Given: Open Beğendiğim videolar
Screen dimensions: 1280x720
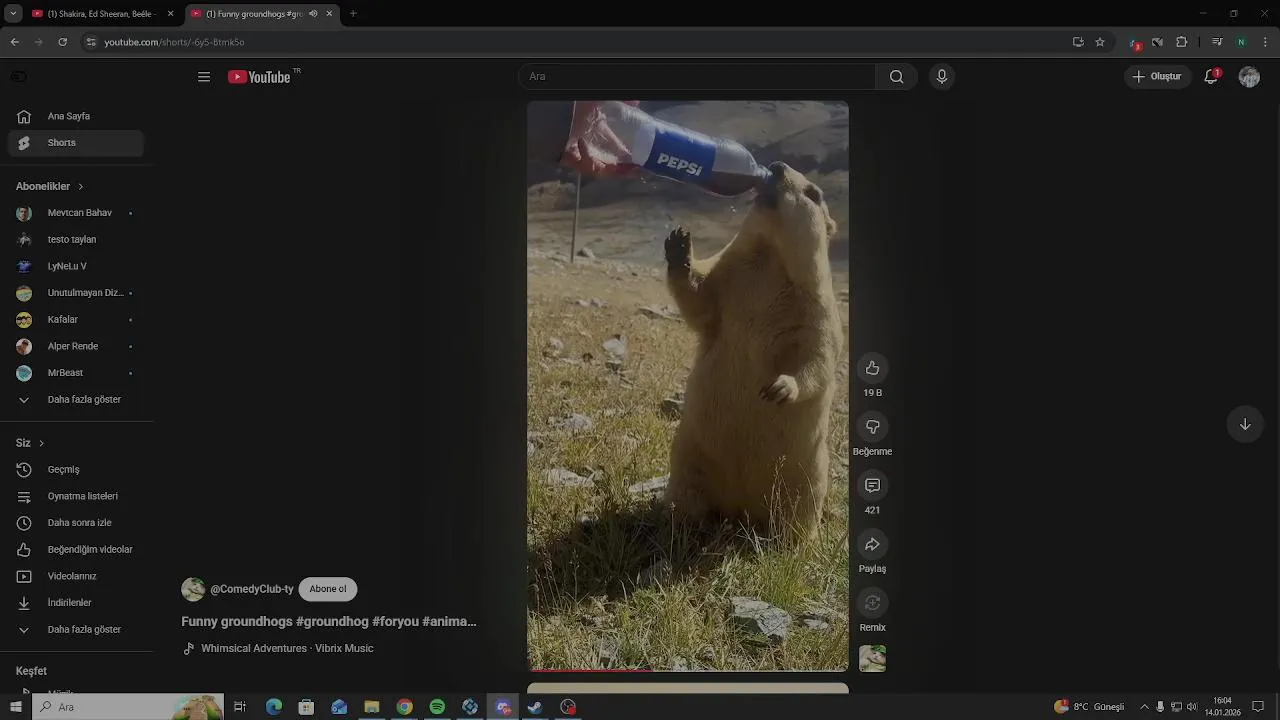Looking at the screenshot, I should [76, 549].
